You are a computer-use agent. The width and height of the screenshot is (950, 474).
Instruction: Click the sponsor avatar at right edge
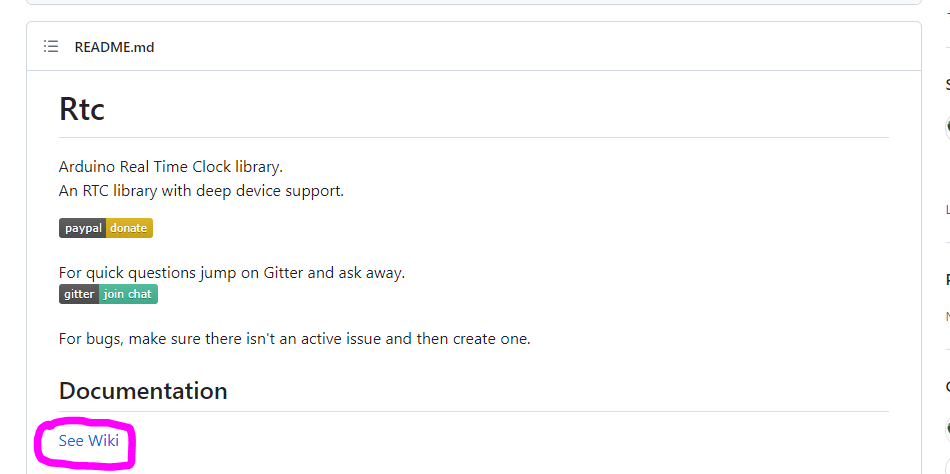947,127
